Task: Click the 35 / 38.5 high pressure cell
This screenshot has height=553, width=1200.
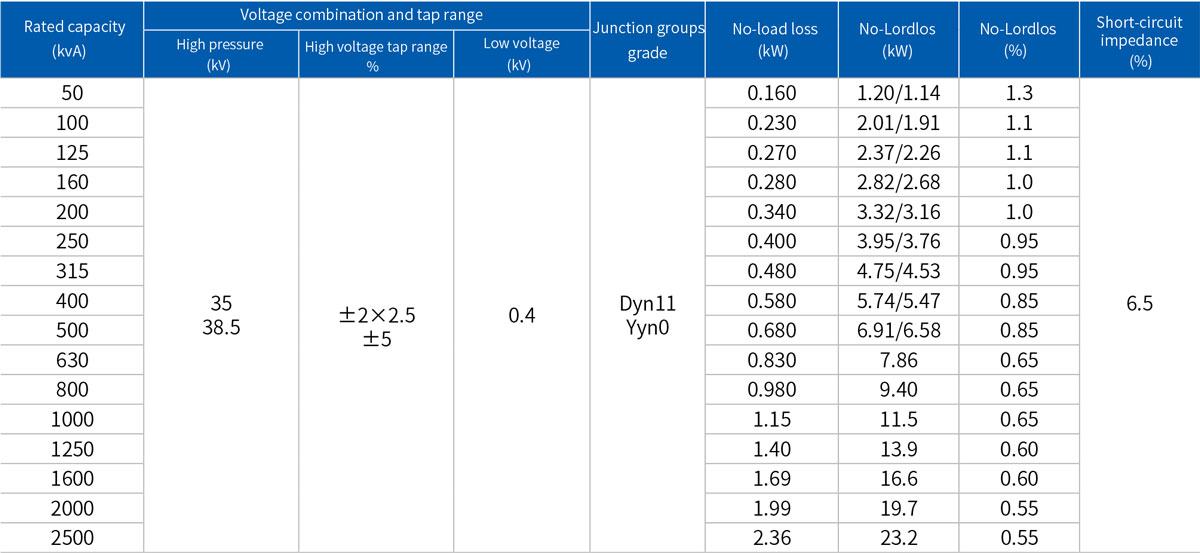Action: (x=220, y=315)
